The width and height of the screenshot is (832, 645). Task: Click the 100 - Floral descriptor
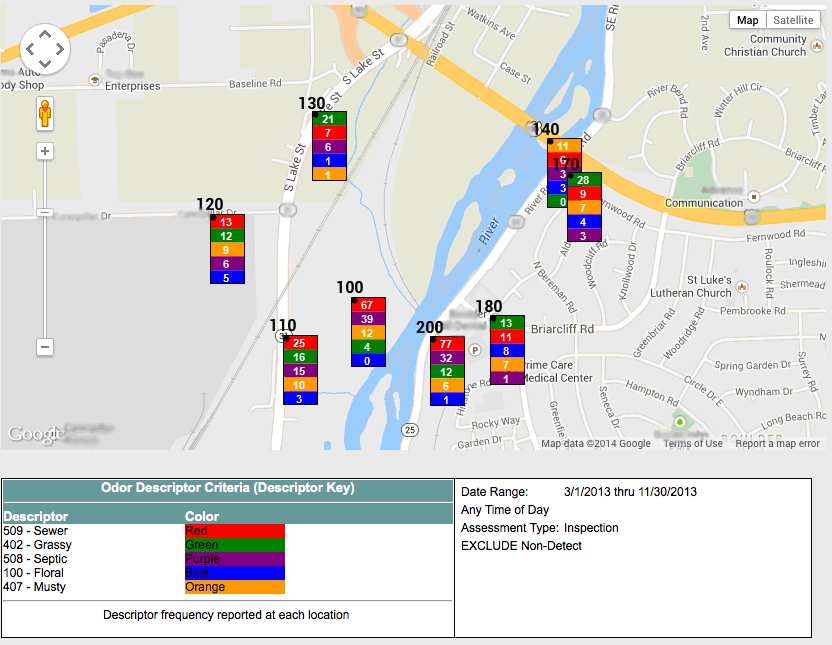[x=33, y=573]
